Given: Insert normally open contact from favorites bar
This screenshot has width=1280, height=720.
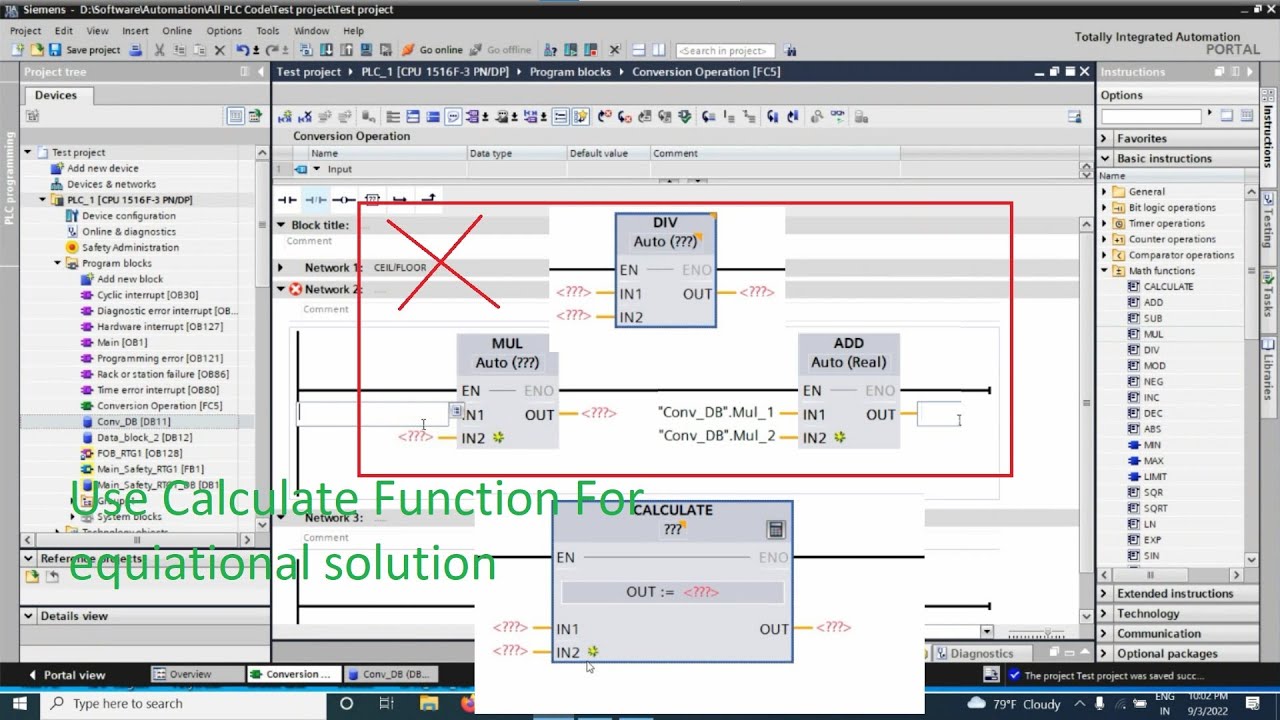Looking at the screenshot, I should (x=287, y=200).
